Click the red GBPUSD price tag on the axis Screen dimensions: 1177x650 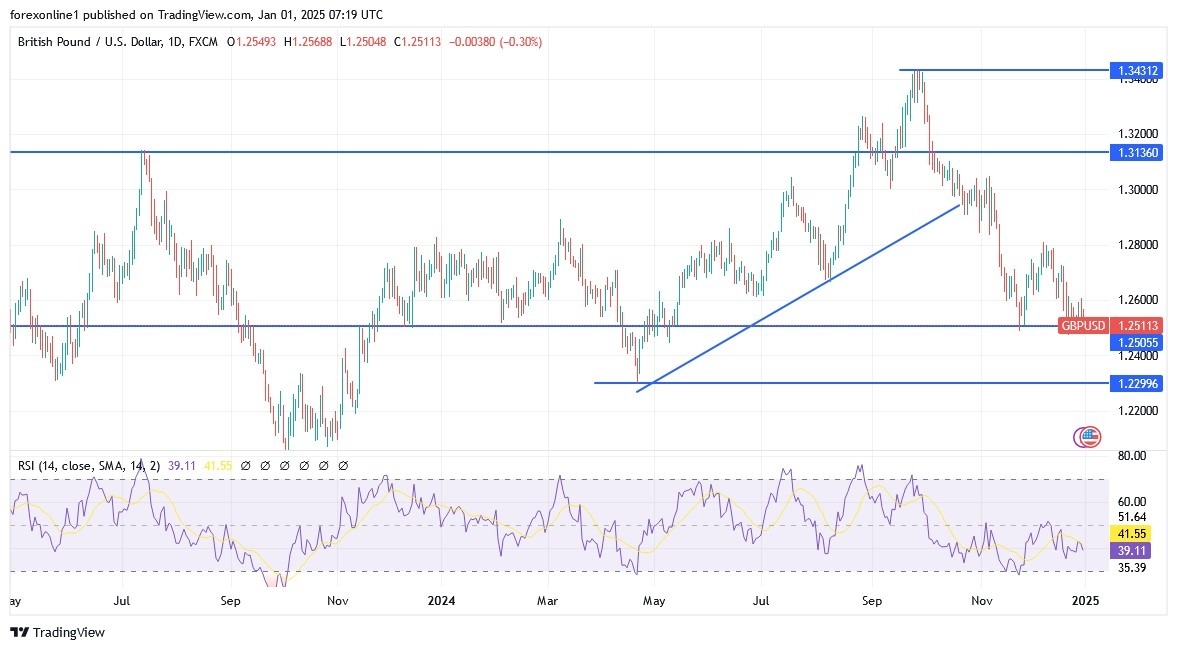tap(1084, 325)
